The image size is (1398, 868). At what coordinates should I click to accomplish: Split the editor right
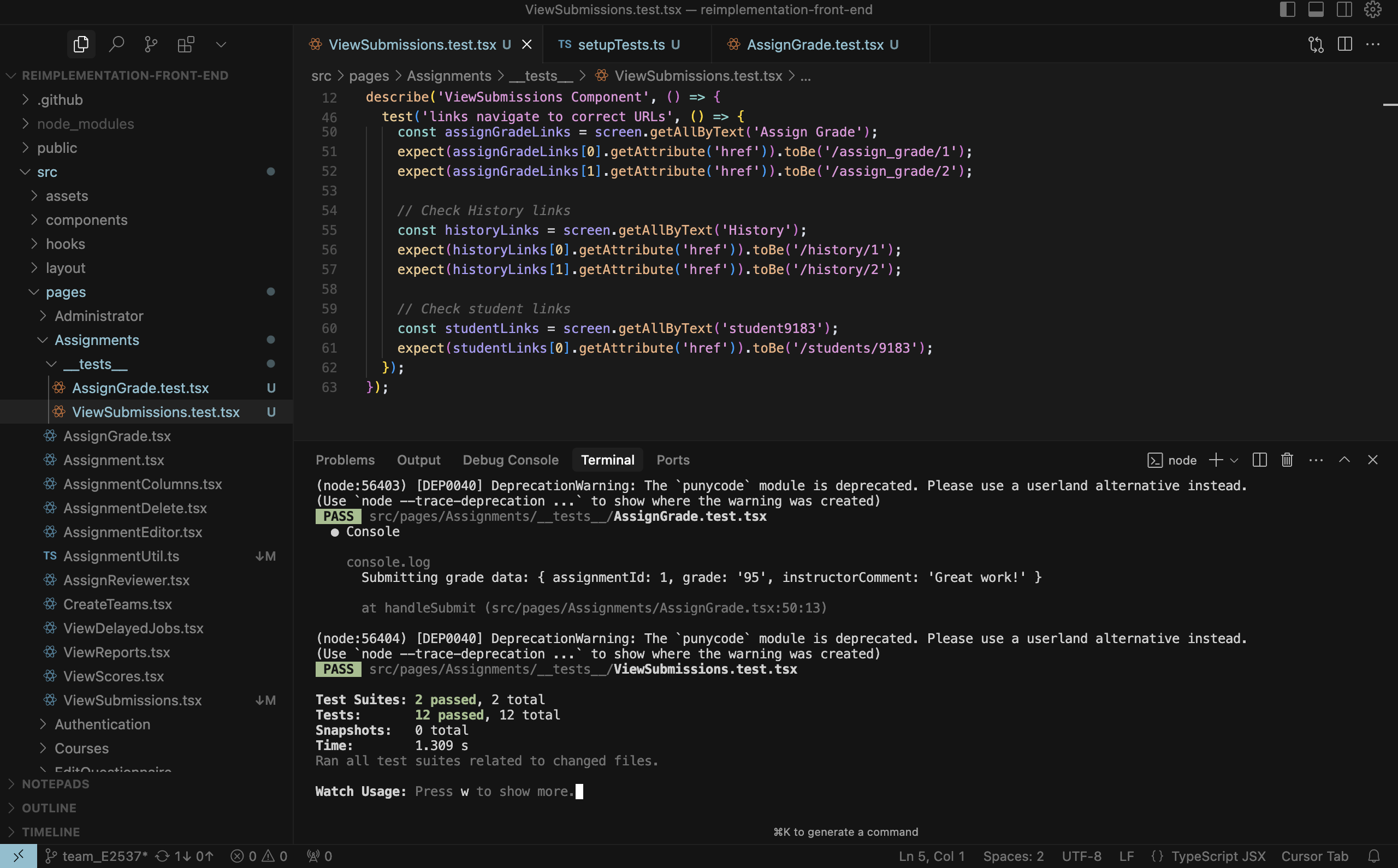tap(1344, 44)
